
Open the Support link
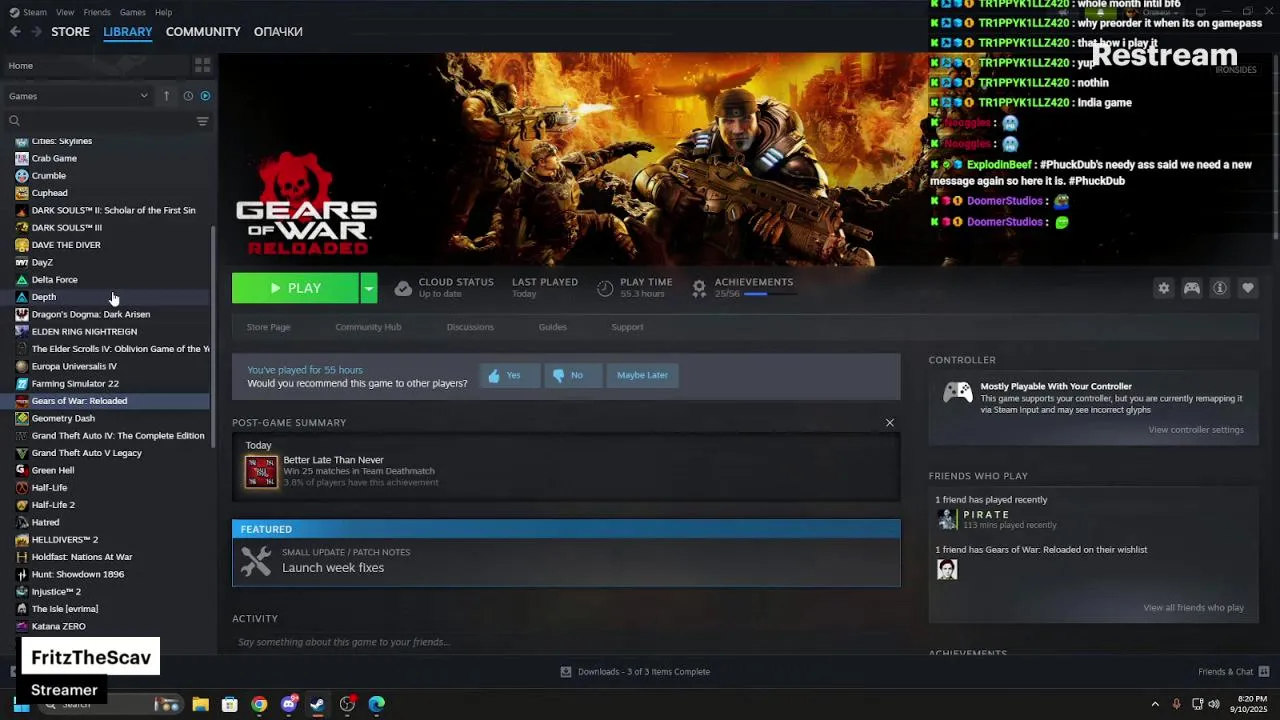627,327
